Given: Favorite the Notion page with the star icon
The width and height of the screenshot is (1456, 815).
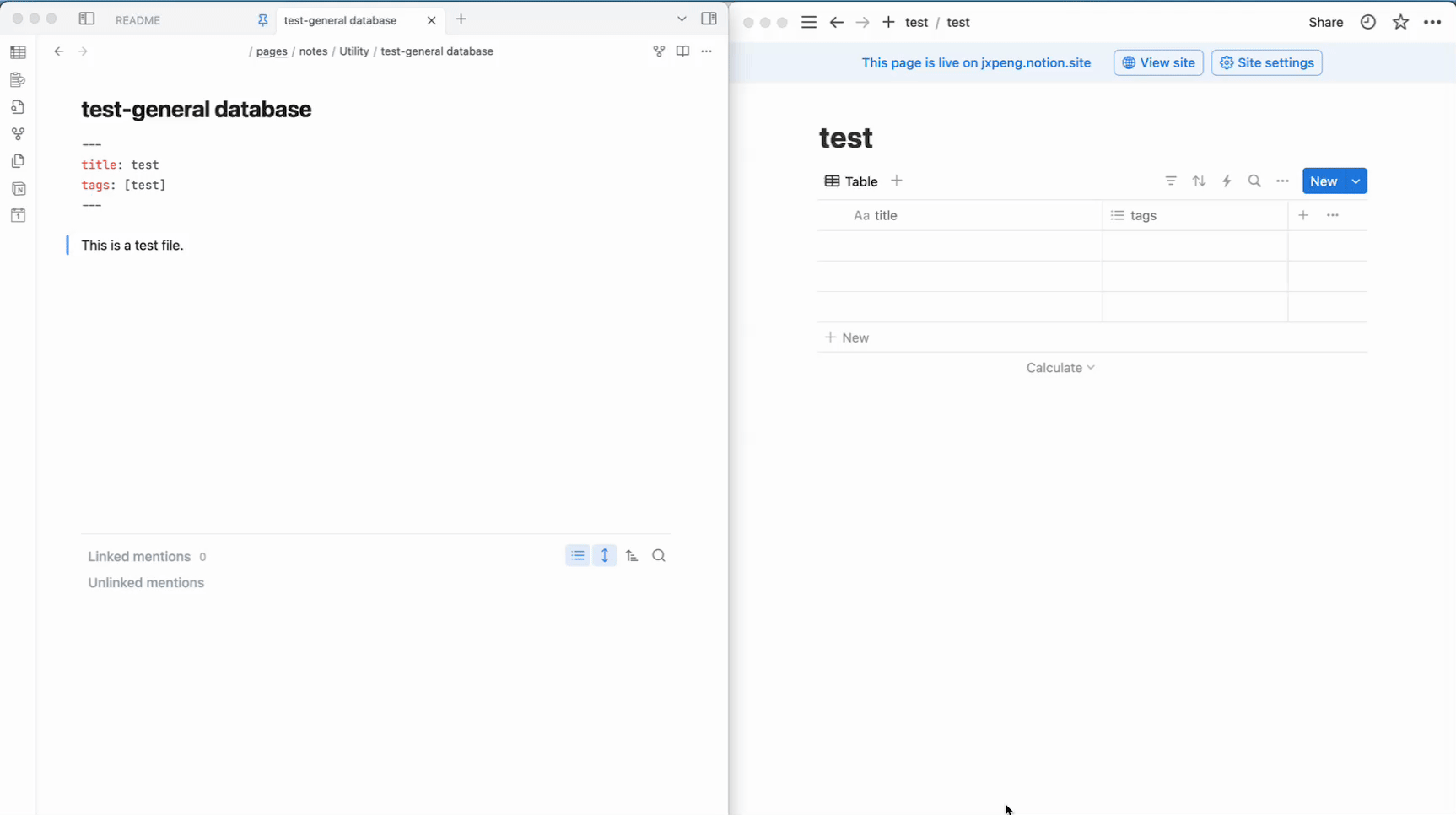Looking at the screenshot, I should coord(1400,23).
